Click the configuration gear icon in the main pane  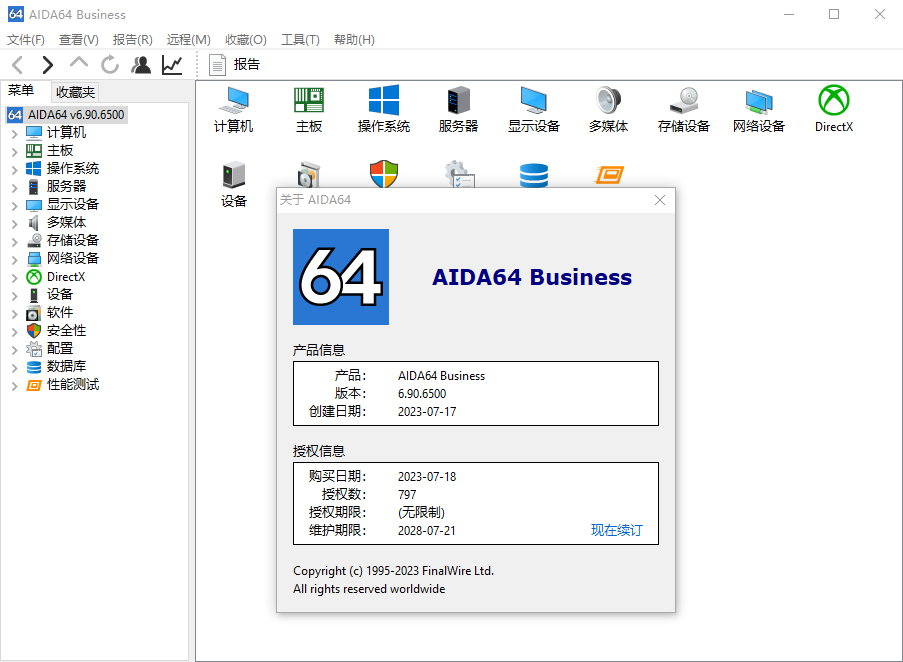[459, 174]
